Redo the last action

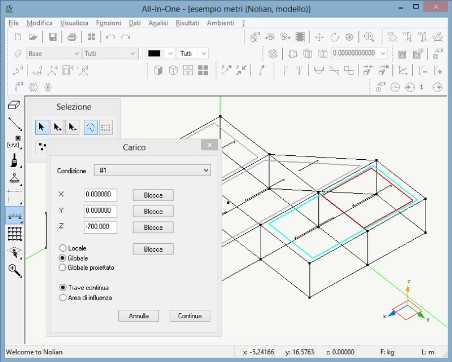point(125,37)
